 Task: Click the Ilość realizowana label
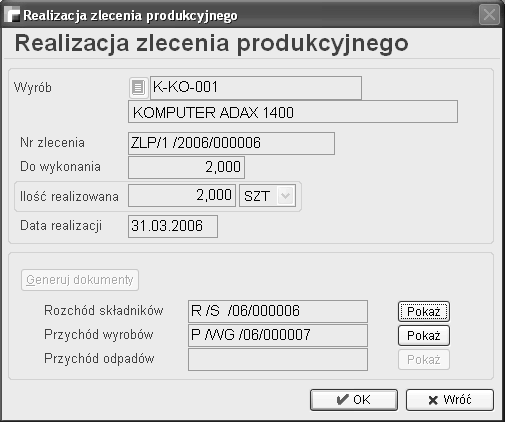(x=69, y=196)
